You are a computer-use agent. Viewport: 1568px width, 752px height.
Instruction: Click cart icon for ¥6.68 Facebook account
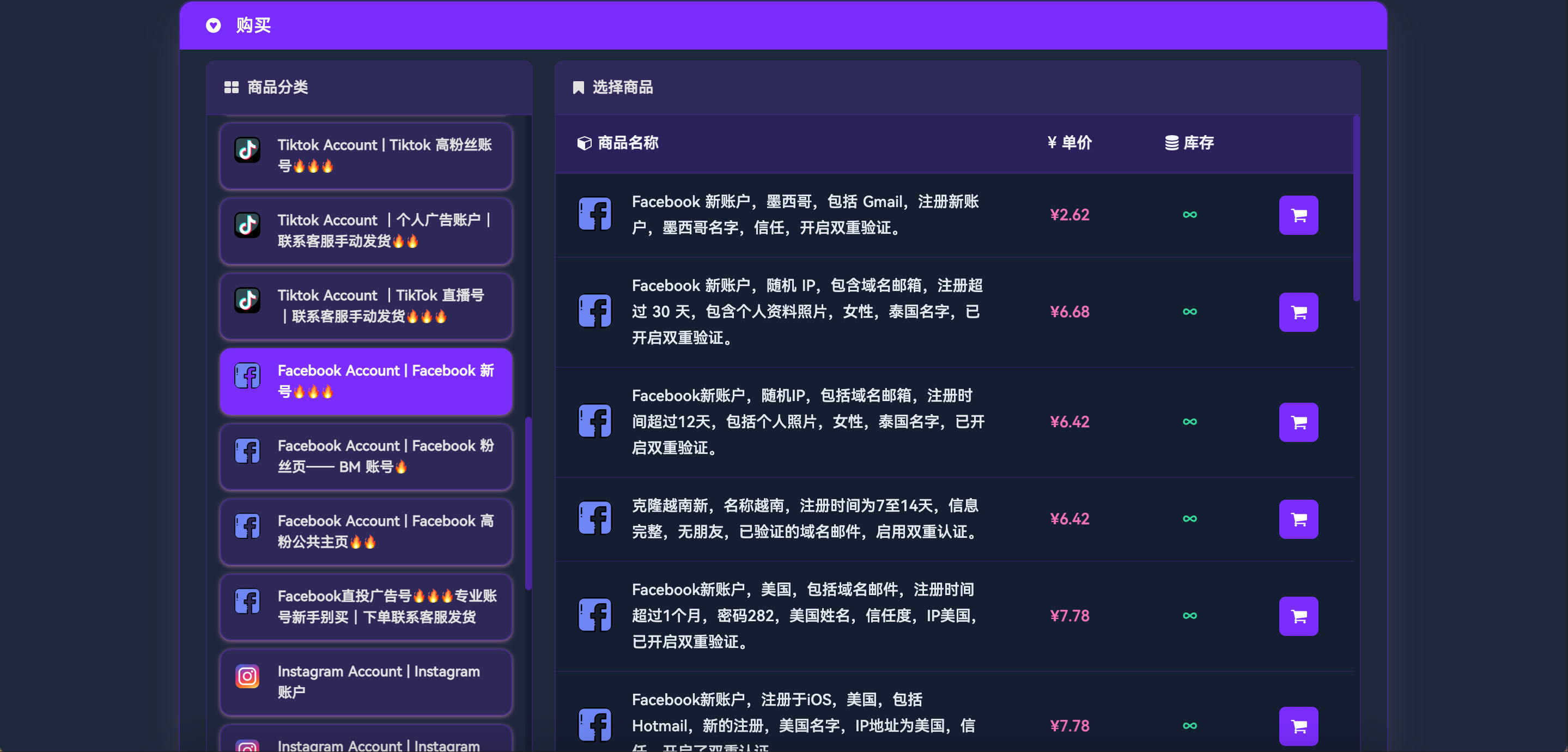click(x=1298, y=312)
